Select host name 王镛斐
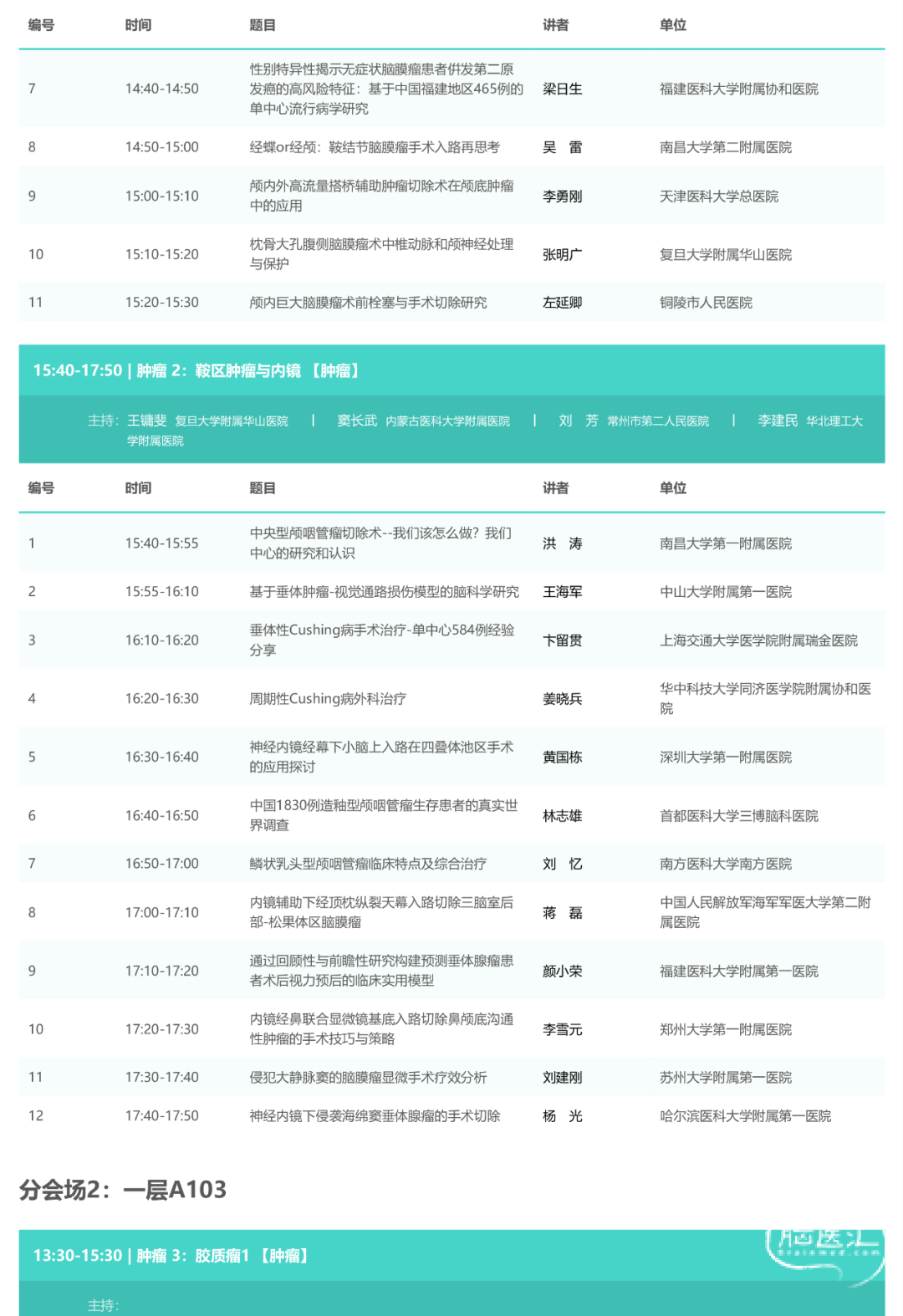 (147, 421)
